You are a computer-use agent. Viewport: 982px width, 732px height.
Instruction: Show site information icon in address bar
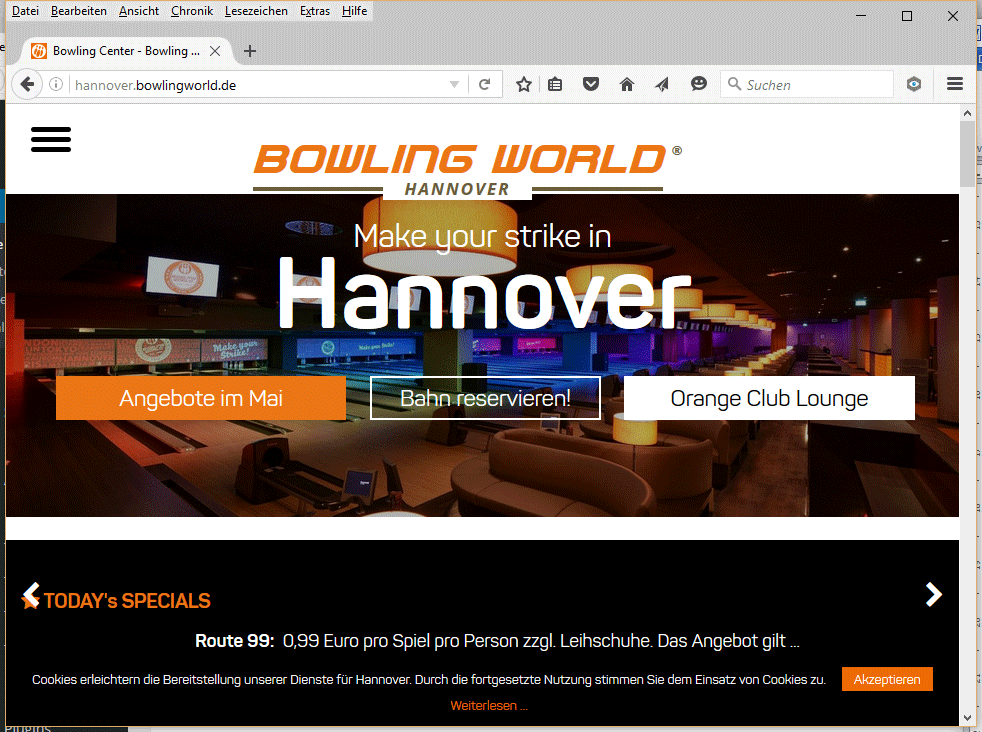coord(56,84)
